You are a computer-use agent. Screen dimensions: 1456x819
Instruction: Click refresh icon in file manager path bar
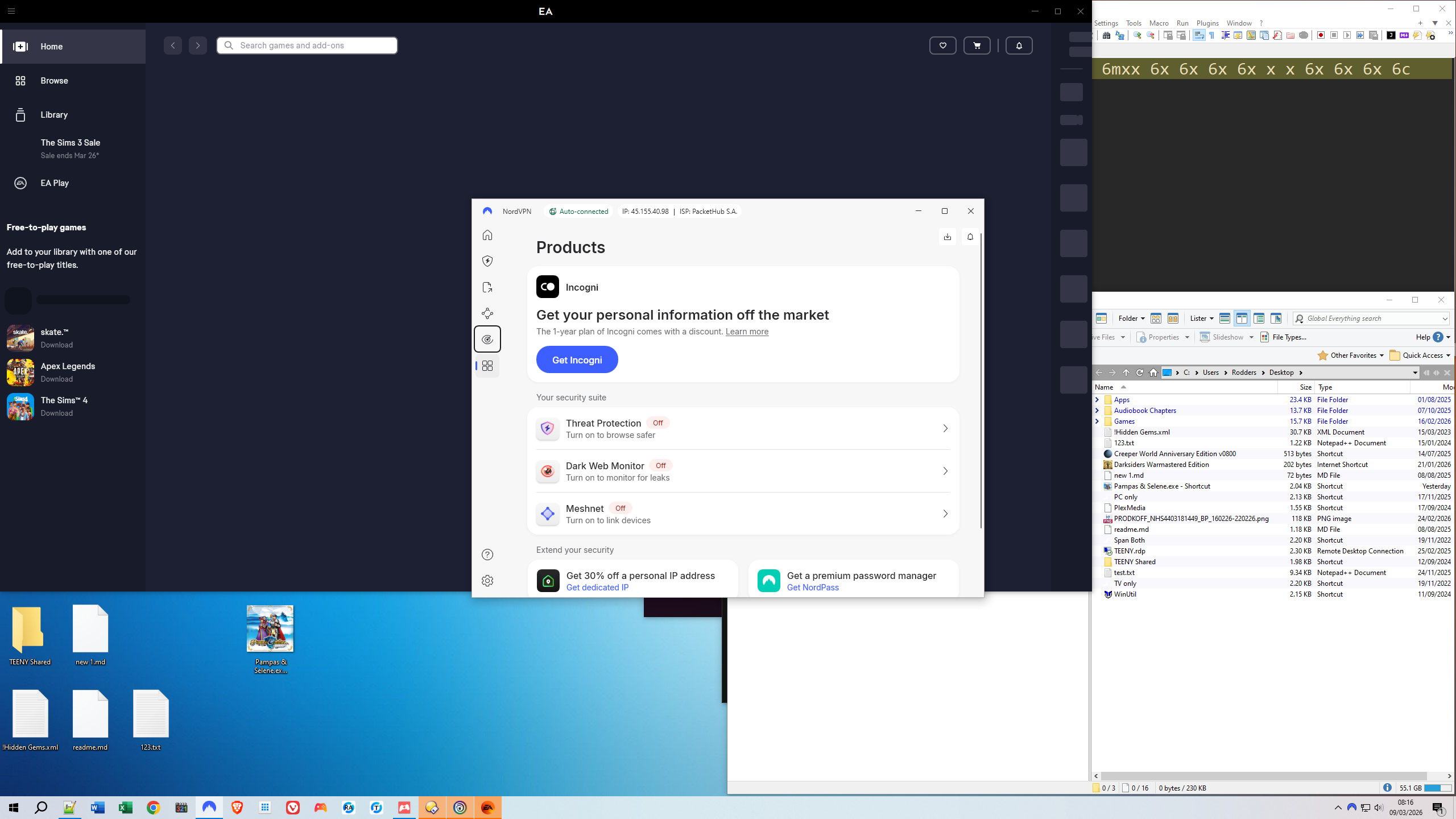[x=1139, y=373]
